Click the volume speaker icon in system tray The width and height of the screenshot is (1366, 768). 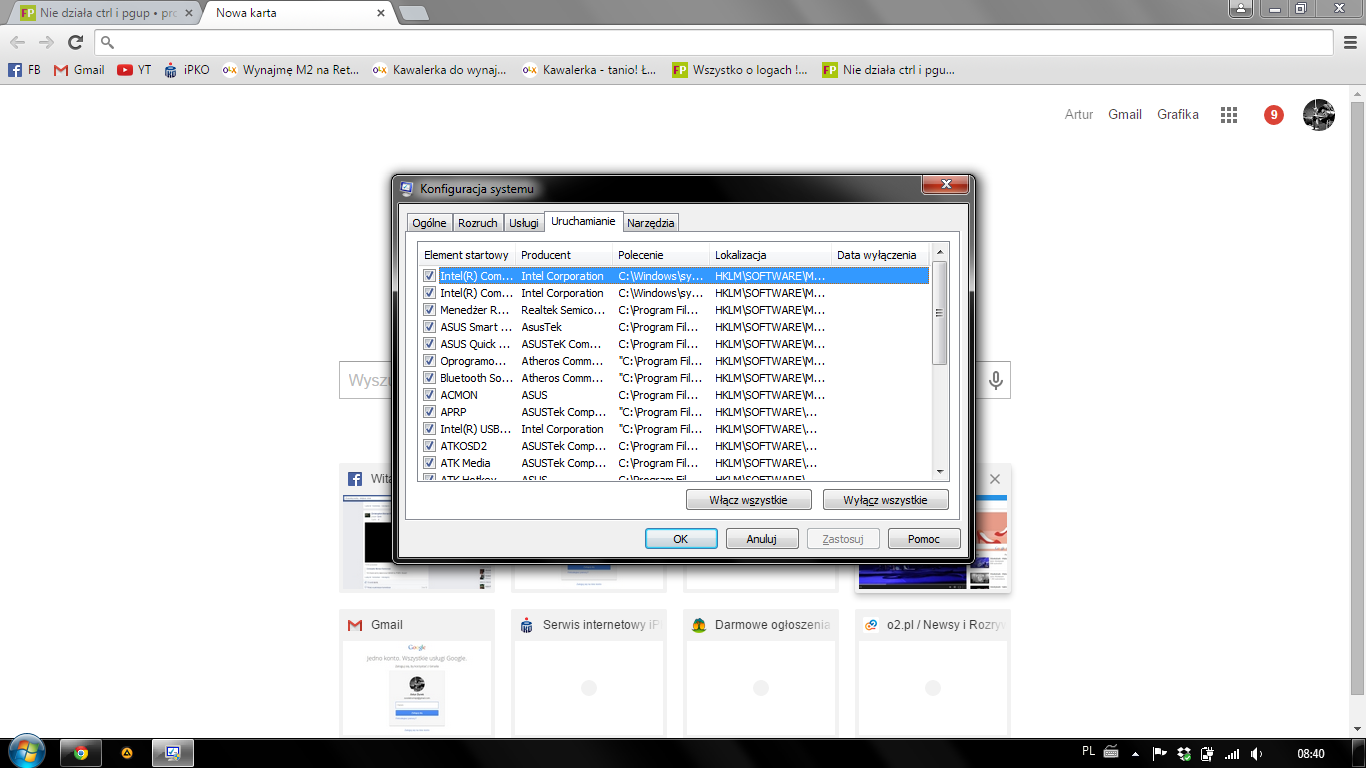tap(1257, 753)
